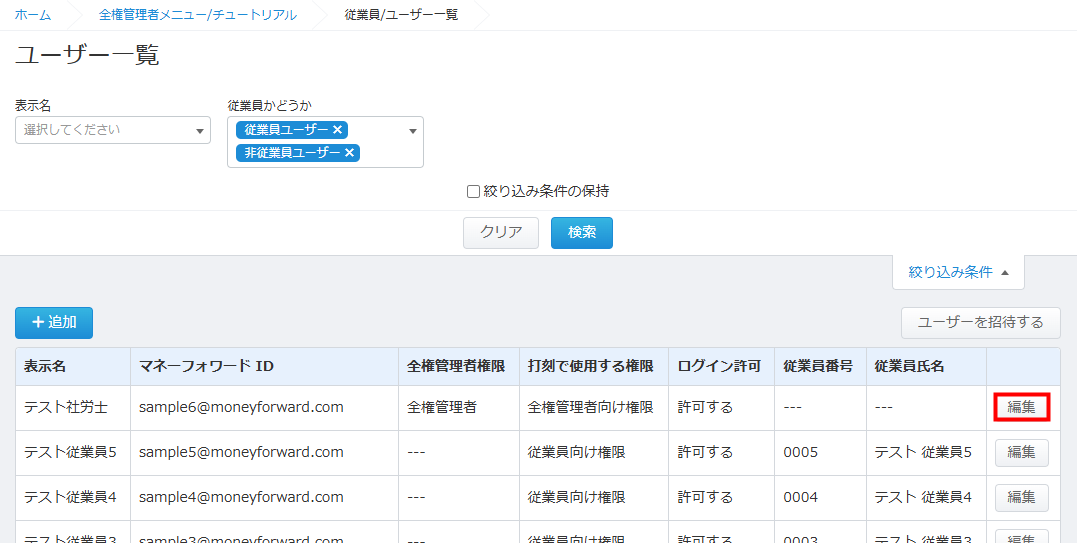Go to ホーム breadcrumb
Screen dimensions: 1077x543
click(33, 15)
